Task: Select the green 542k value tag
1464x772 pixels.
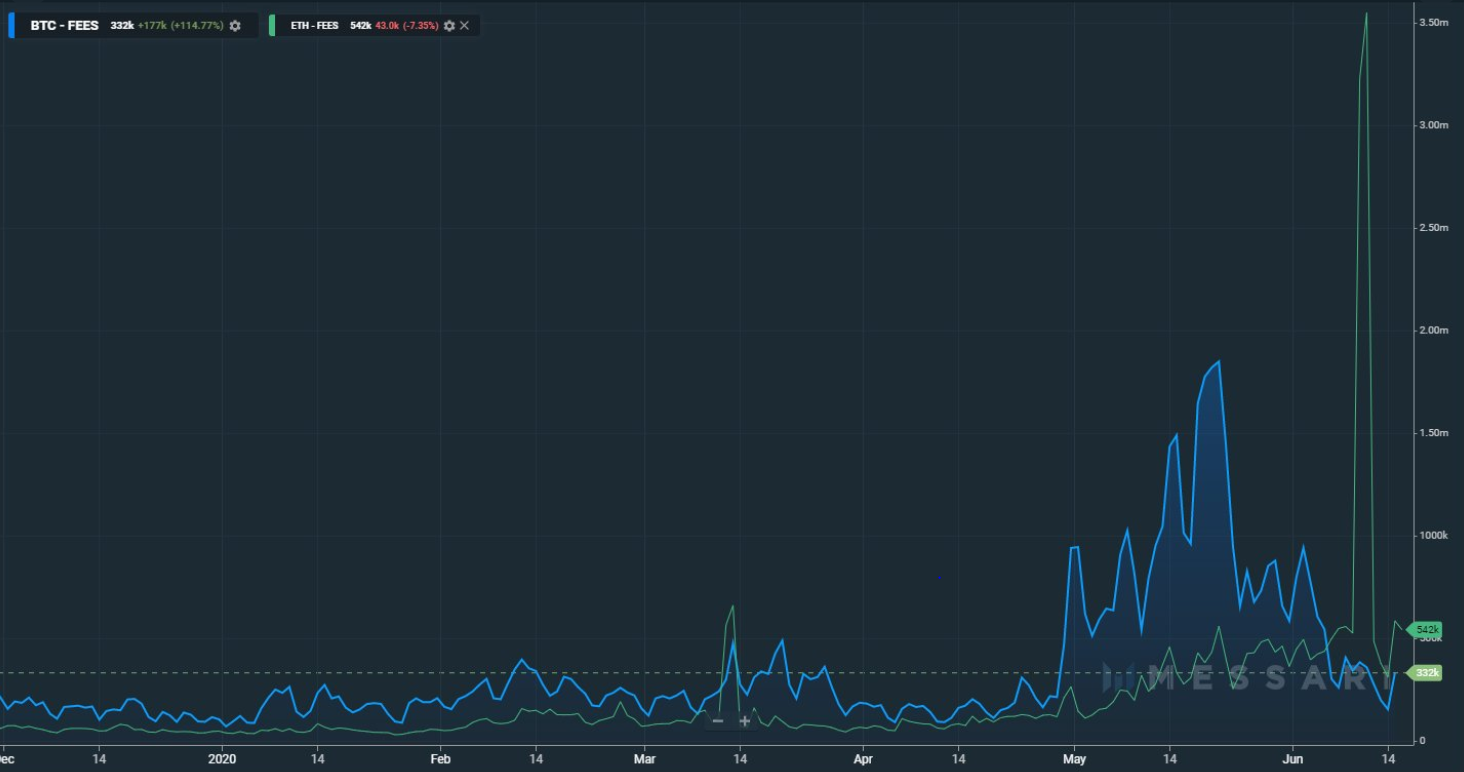Action: (1427, 630)
